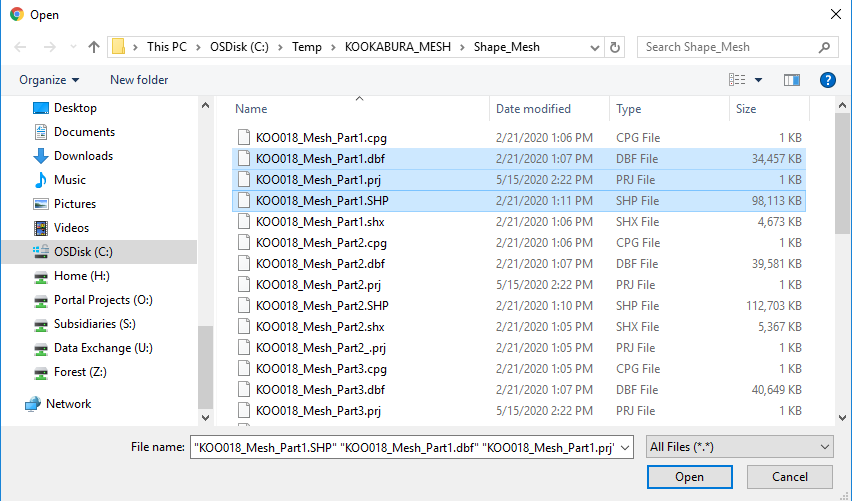Image resolution: width=852 pixels, height=501 pixels.
Task: Click the search magnifier icon
Action: [825, 47]
